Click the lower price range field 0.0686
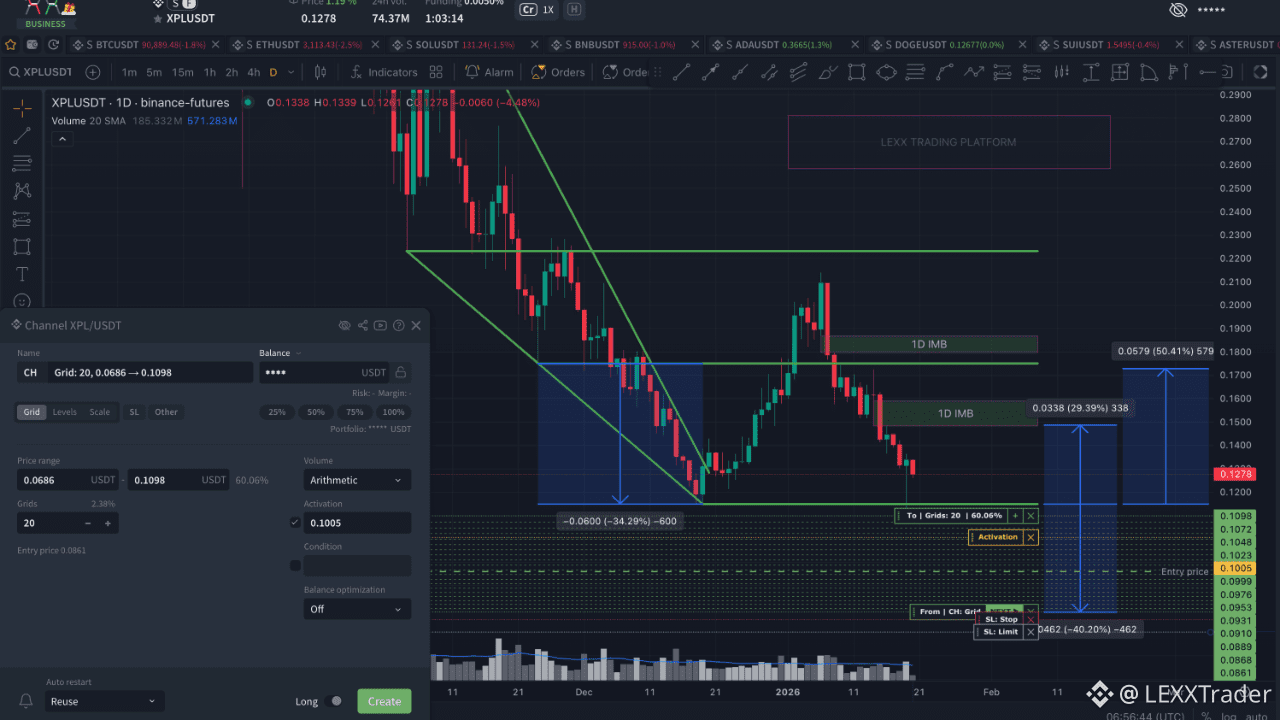This screenshot has width=1280, height=720. (x=67, y=480)
